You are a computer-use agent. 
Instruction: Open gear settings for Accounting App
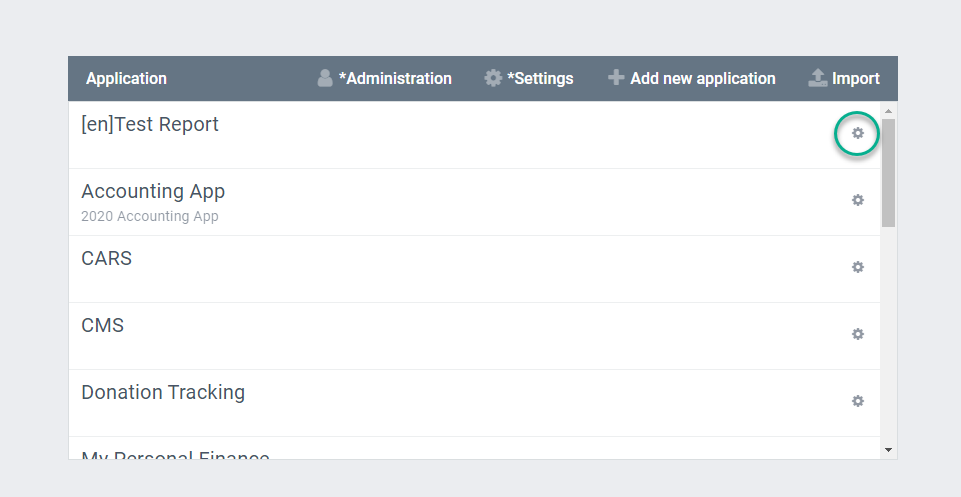[x=857, y=200]
